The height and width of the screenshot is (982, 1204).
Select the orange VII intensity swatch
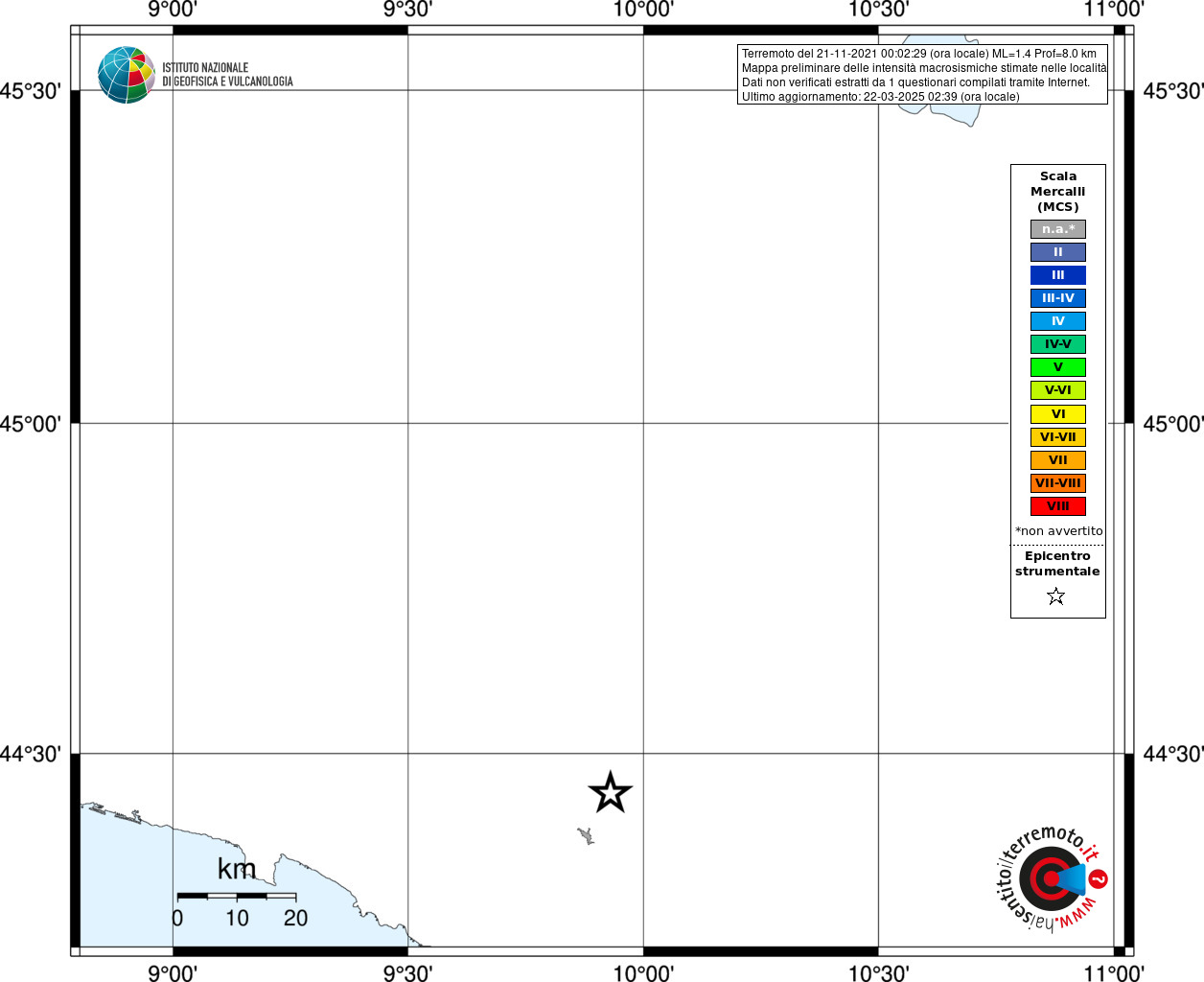point(1058,460)
